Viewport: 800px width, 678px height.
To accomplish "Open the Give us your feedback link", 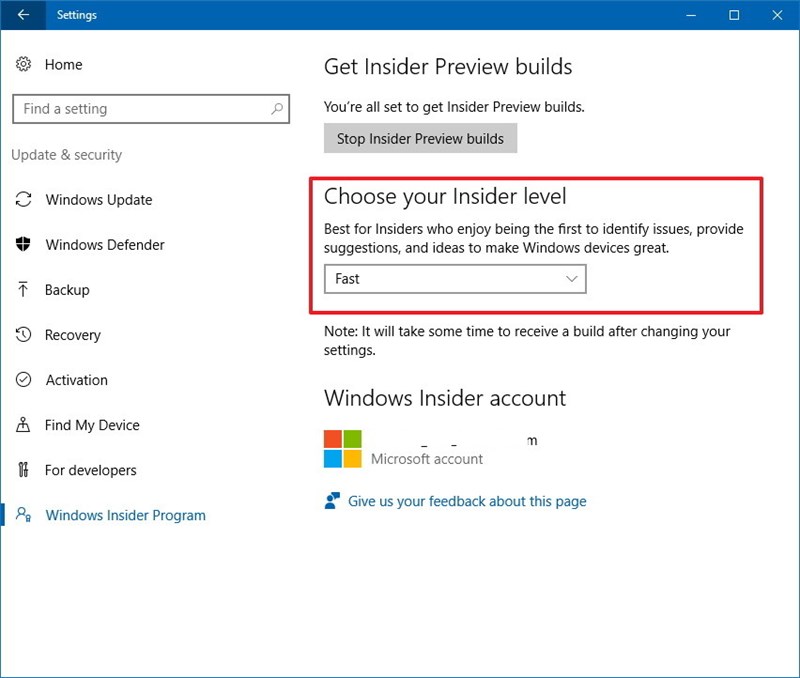I will [466, 501].
